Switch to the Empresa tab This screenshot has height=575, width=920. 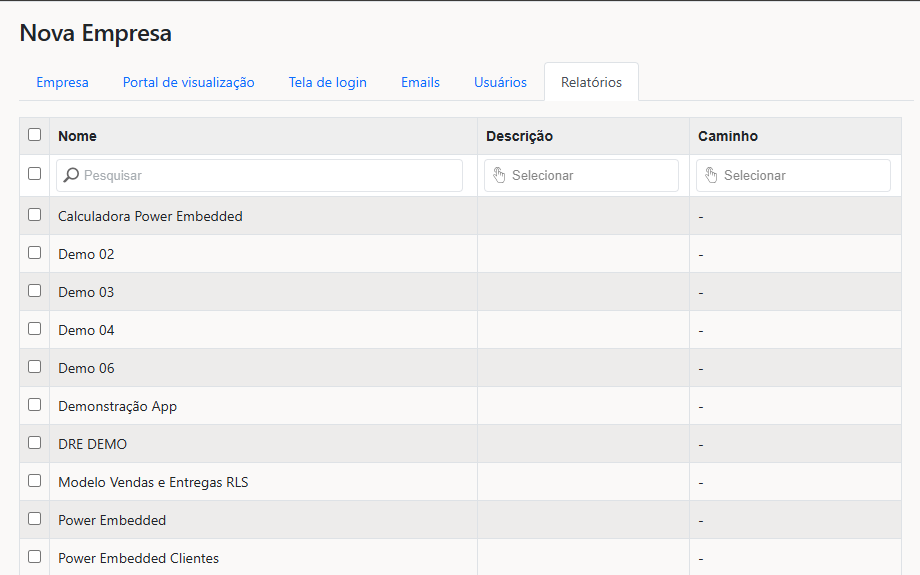click(x=62, y=82)
